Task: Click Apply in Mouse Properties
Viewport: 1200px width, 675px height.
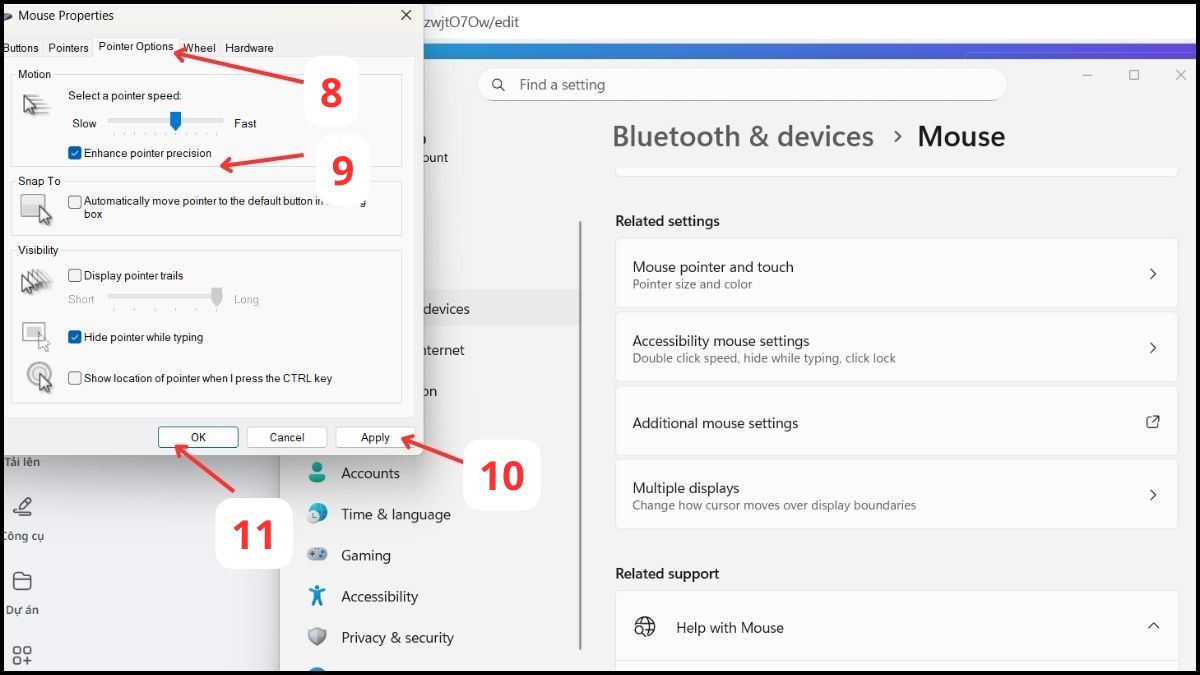Action: coord(375,437)
